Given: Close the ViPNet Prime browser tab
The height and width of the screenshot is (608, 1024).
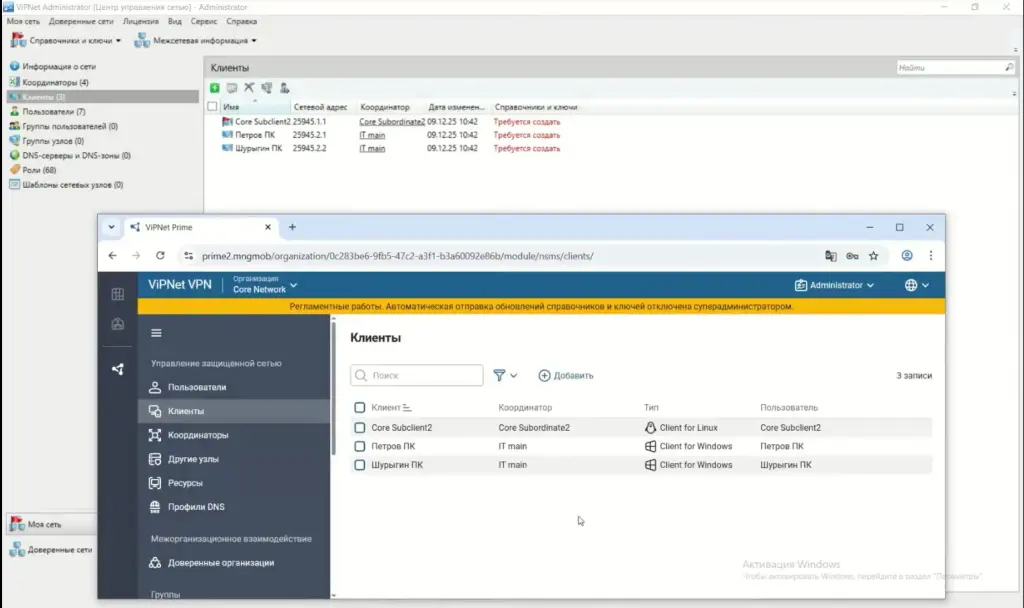Looking at the screenshot, I should click(268, 227).
